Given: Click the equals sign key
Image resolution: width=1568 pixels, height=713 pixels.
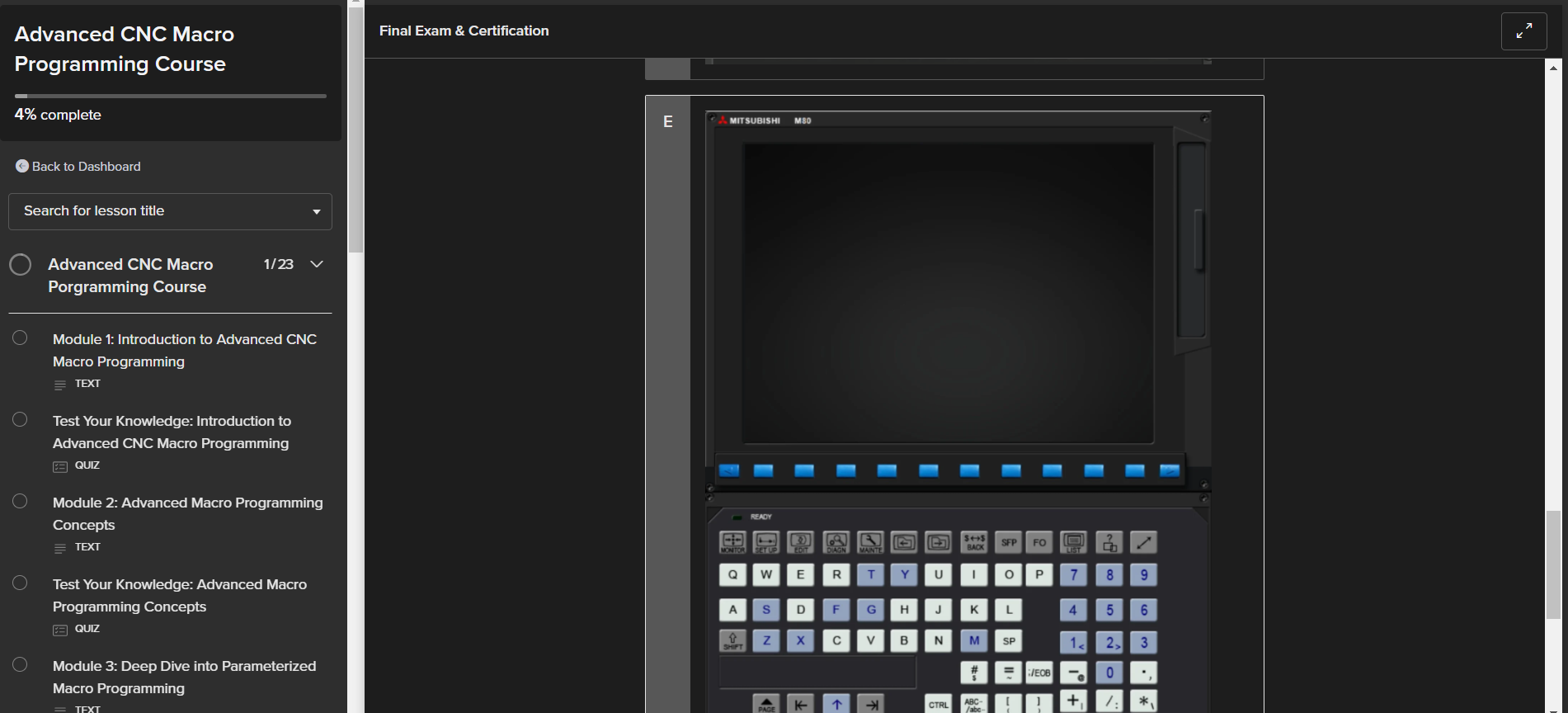Looking at the screenshot, I should pyautogui.click(x=1008, y=673).
